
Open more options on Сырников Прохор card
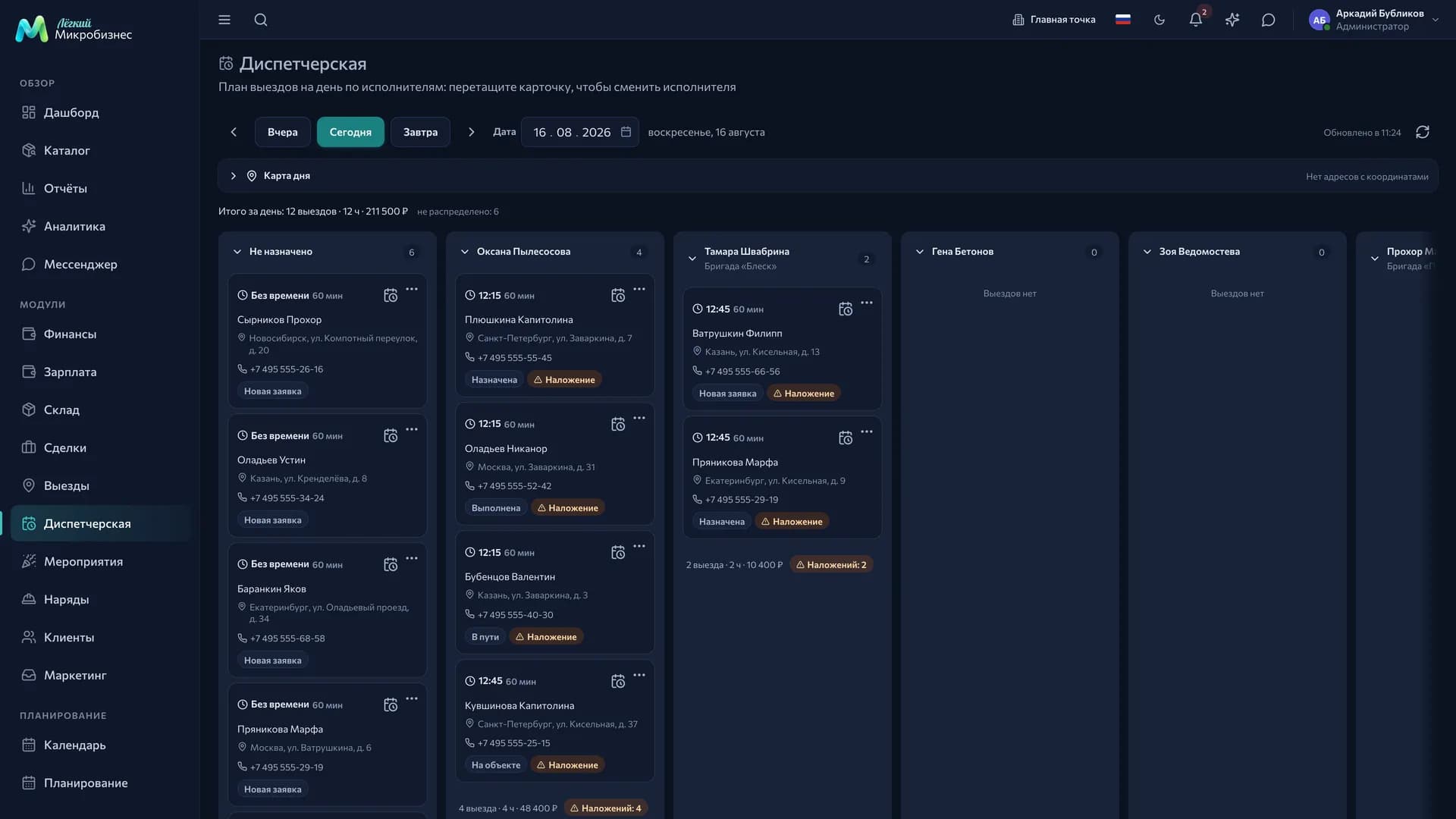point(412,289)
